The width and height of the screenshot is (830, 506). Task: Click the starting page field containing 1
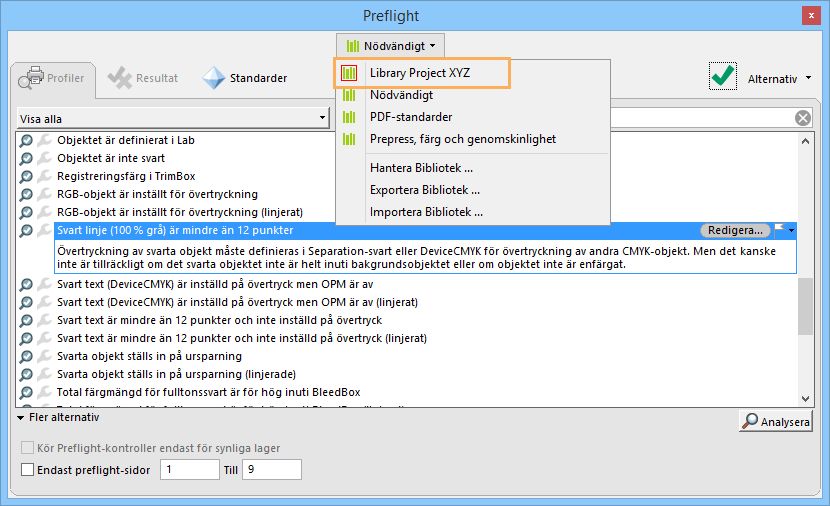pyautogui.click(x=190, y=469)
